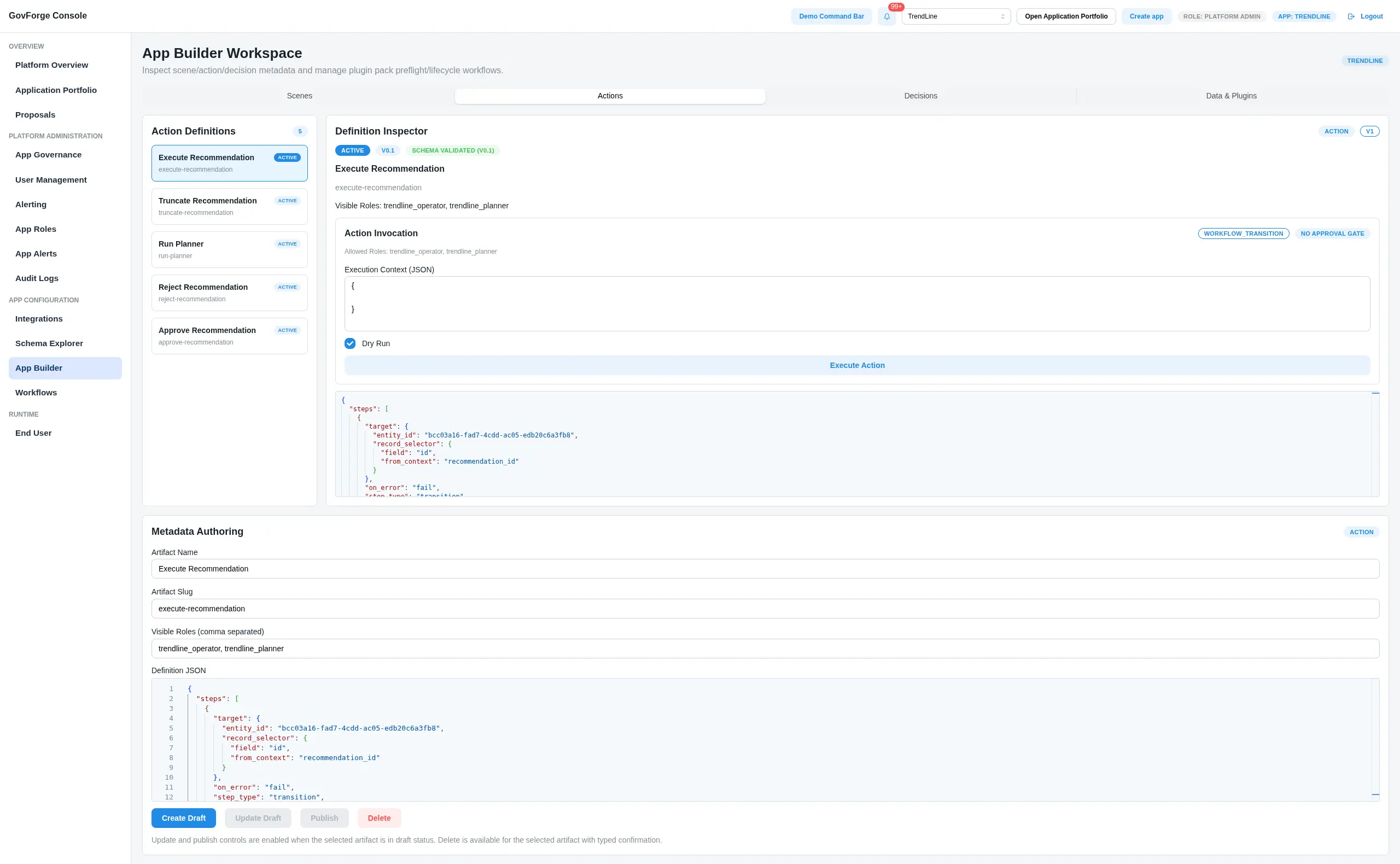This screenshot has width=1400, height=864.
Task: Click the Execution Context JSON text area
Action: pyautogui.click(x=857, y=304)
